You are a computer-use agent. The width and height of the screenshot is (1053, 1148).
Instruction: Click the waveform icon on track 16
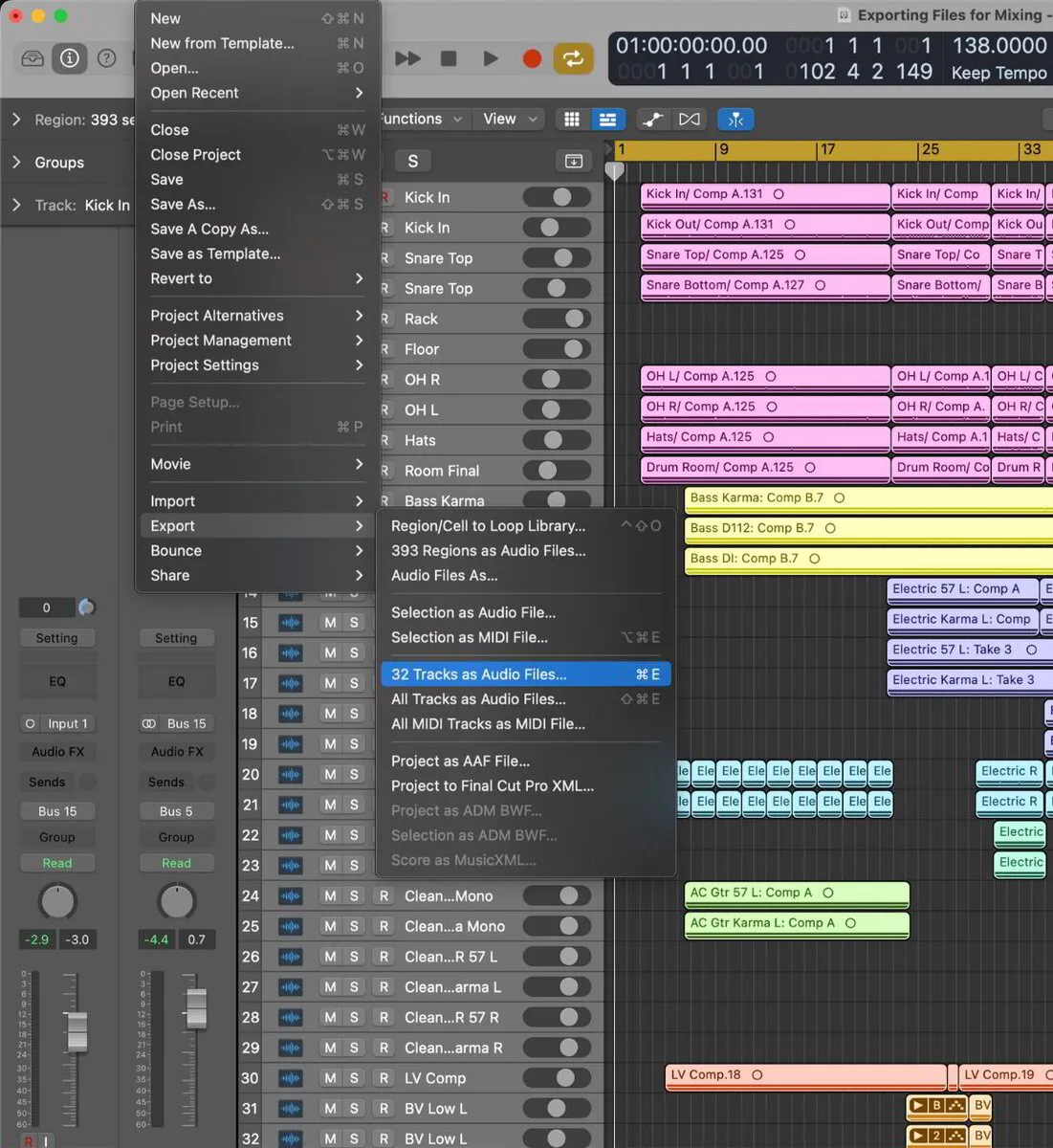coord(291,652)
